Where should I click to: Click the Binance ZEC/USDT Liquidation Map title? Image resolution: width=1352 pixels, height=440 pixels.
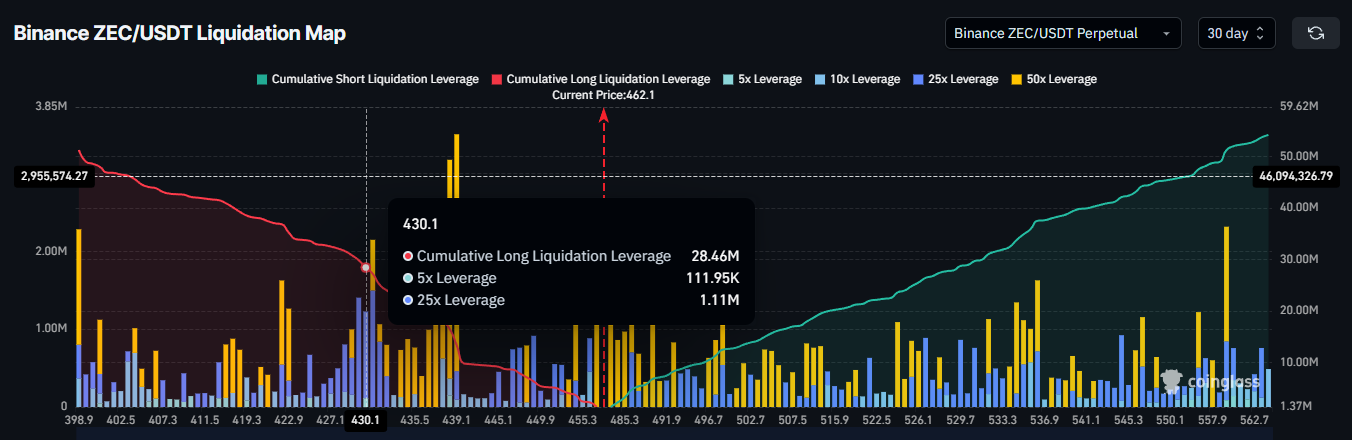(180, 33)
